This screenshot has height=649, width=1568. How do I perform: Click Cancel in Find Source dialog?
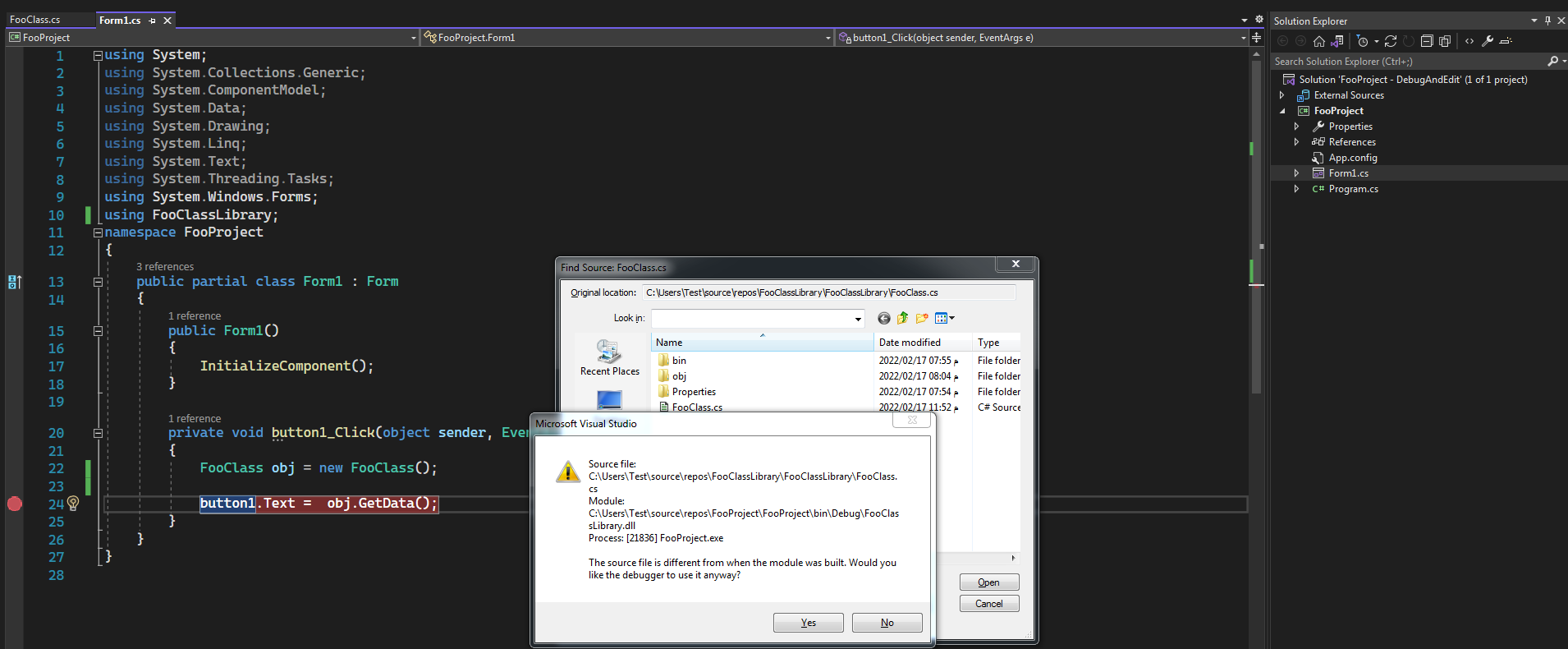coord(989,604)
